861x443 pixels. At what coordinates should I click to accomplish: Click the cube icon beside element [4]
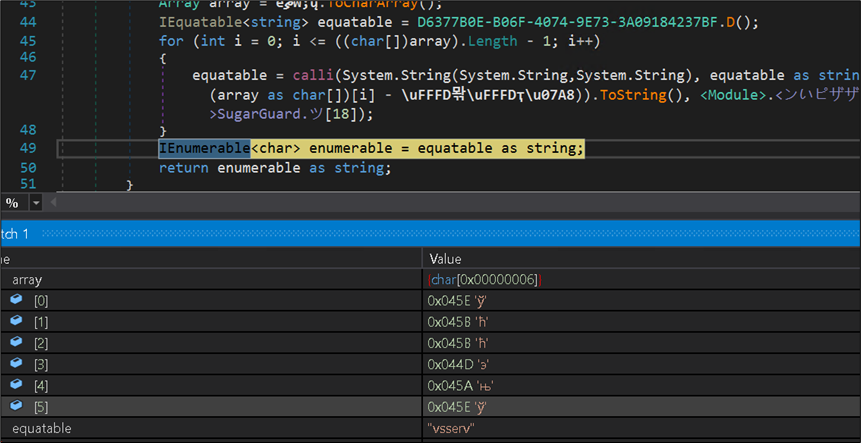pyautogui.click(x=16, y=384)
